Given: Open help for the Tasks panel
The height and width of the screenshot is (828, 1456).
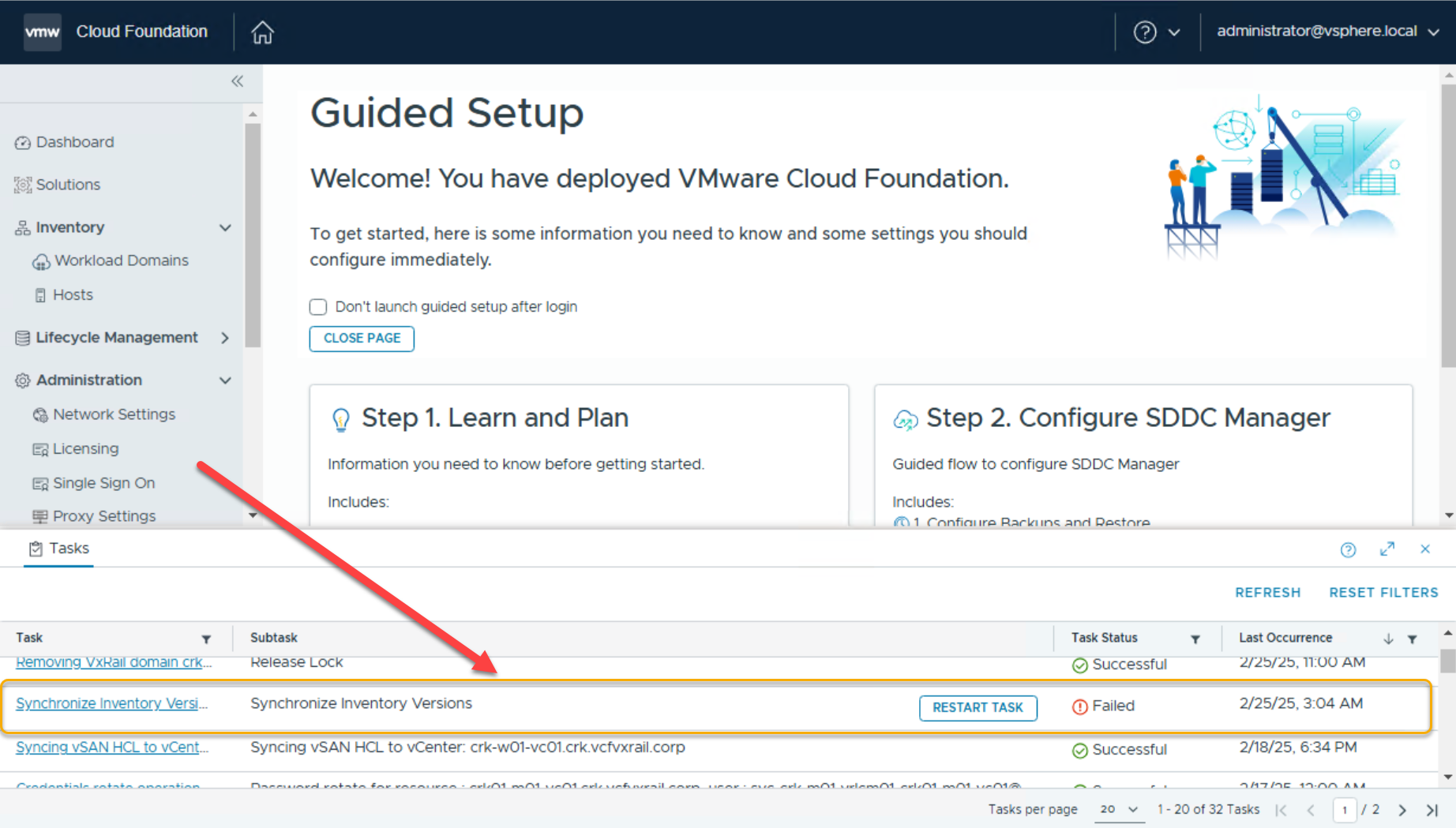Looking at the screenshot, I should point(1348,549).
